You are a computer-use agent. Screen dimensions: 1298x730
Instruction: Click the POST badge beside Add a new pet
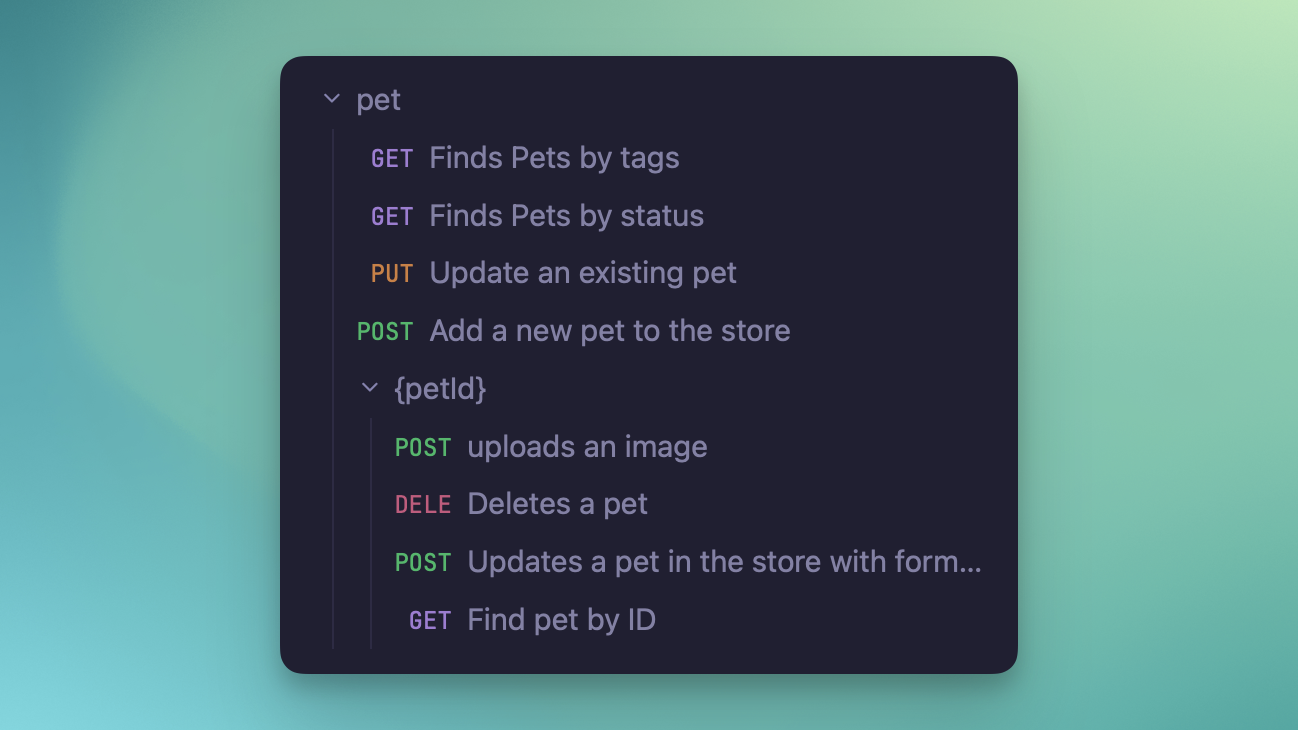coord(385,331)
